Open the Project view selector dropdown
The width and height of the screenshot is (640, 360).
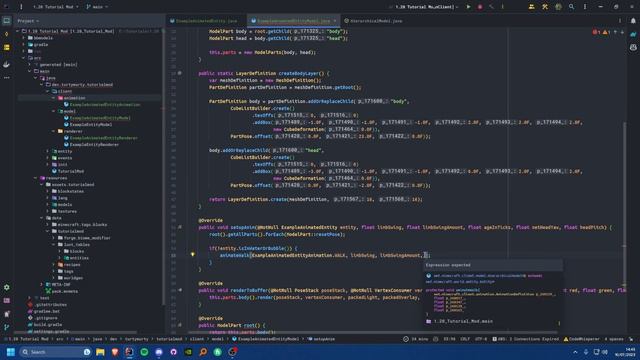(28, 21)
